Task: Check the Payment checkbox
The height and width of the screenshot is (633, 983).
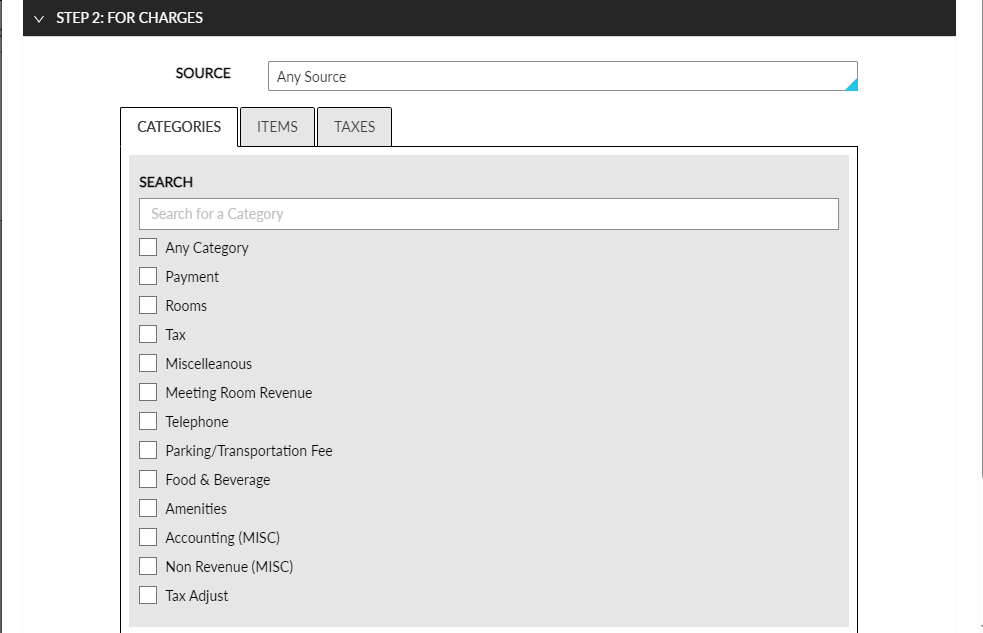Action: [x=148, y=276]
